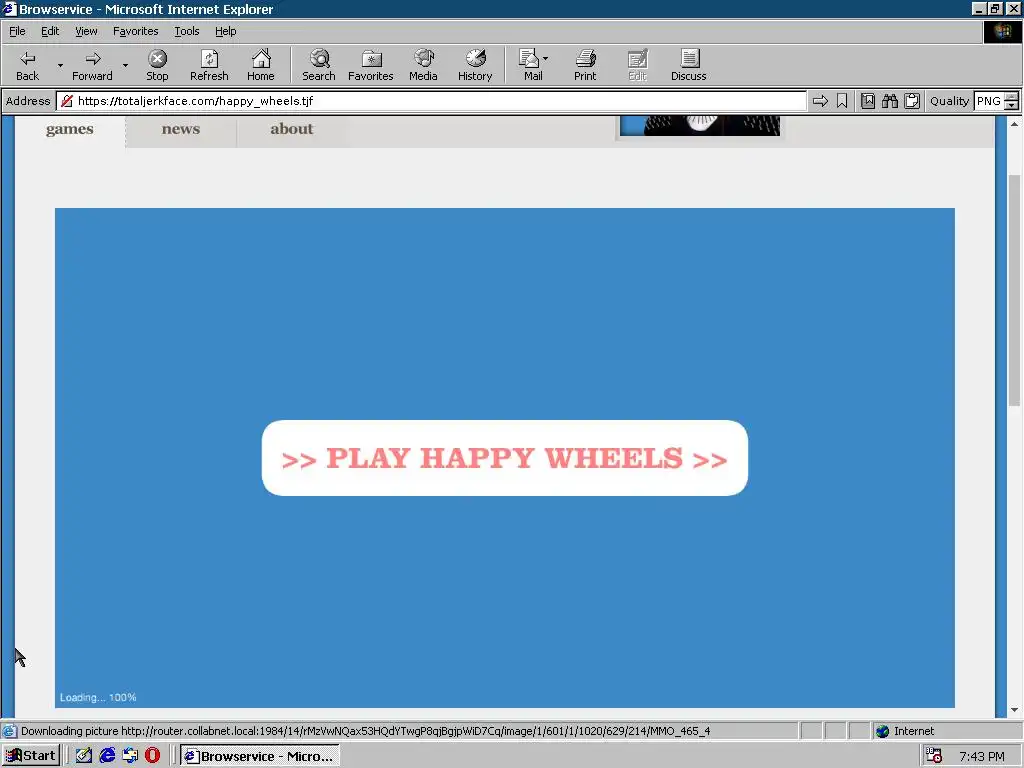
Task: Go to the Home page
Action: [x=261, y=65]
